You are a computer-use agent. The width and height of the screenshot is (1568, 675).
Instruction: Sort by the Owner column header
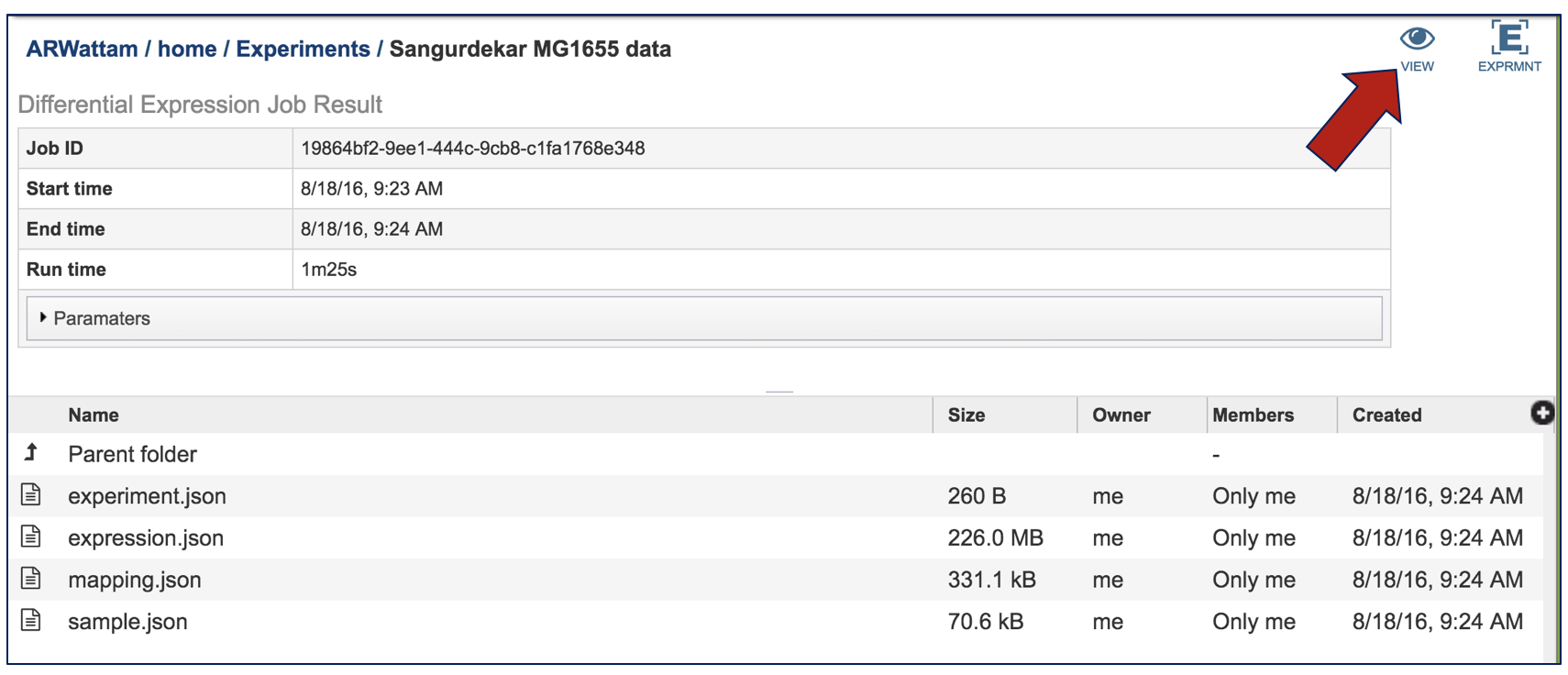(1121, 415)
